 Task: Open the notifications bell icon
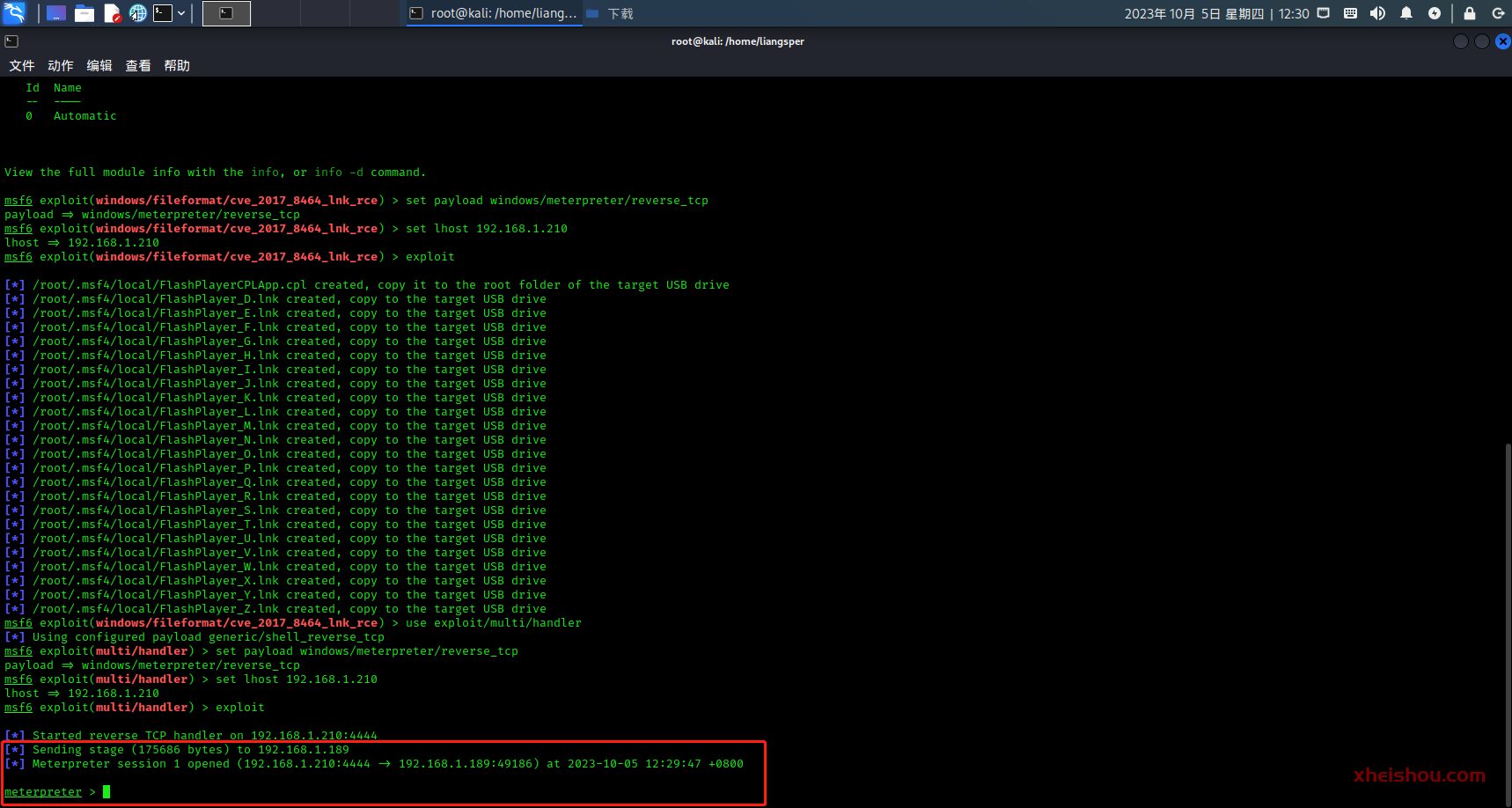click(x=1406, y=13)
